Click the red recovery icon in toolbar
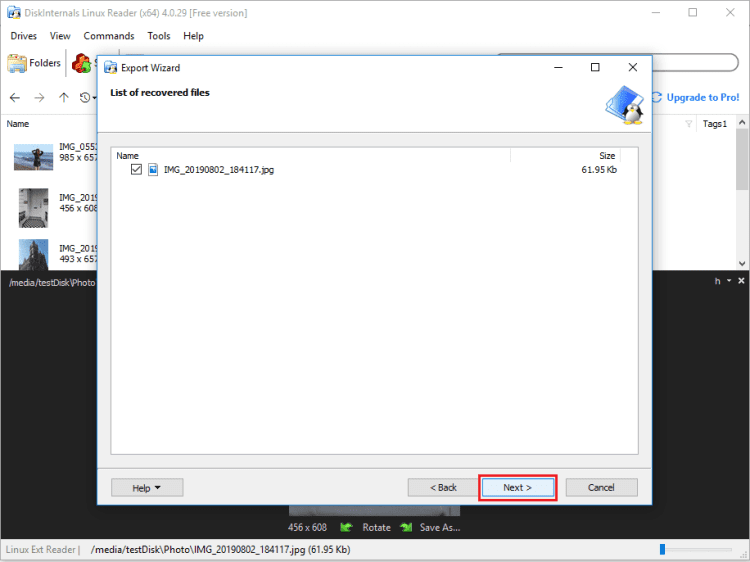Image resolution: width=750 pixels, height=562 pixels. (81, 63)
